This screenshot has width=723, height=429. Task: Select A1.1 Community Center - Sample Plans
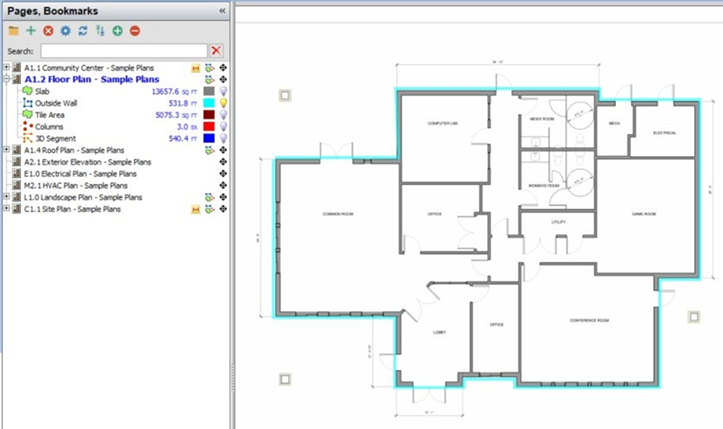coord(89,68)
